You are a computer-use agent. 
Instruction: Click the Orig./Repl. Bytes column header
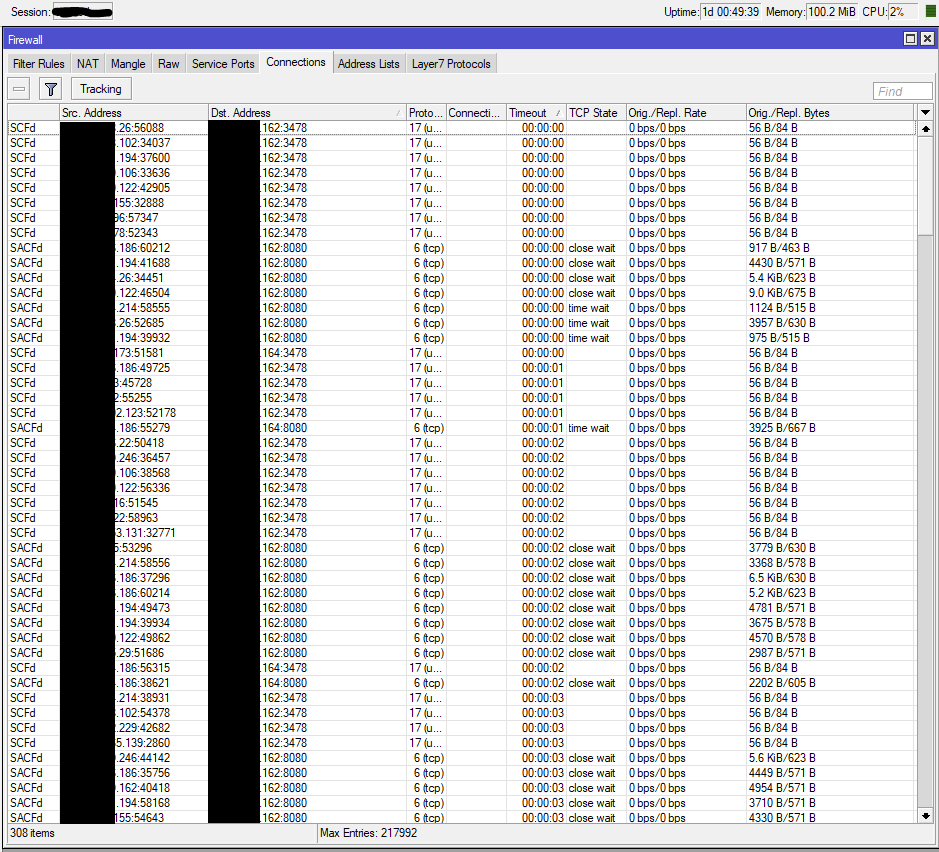click(831, 113)
